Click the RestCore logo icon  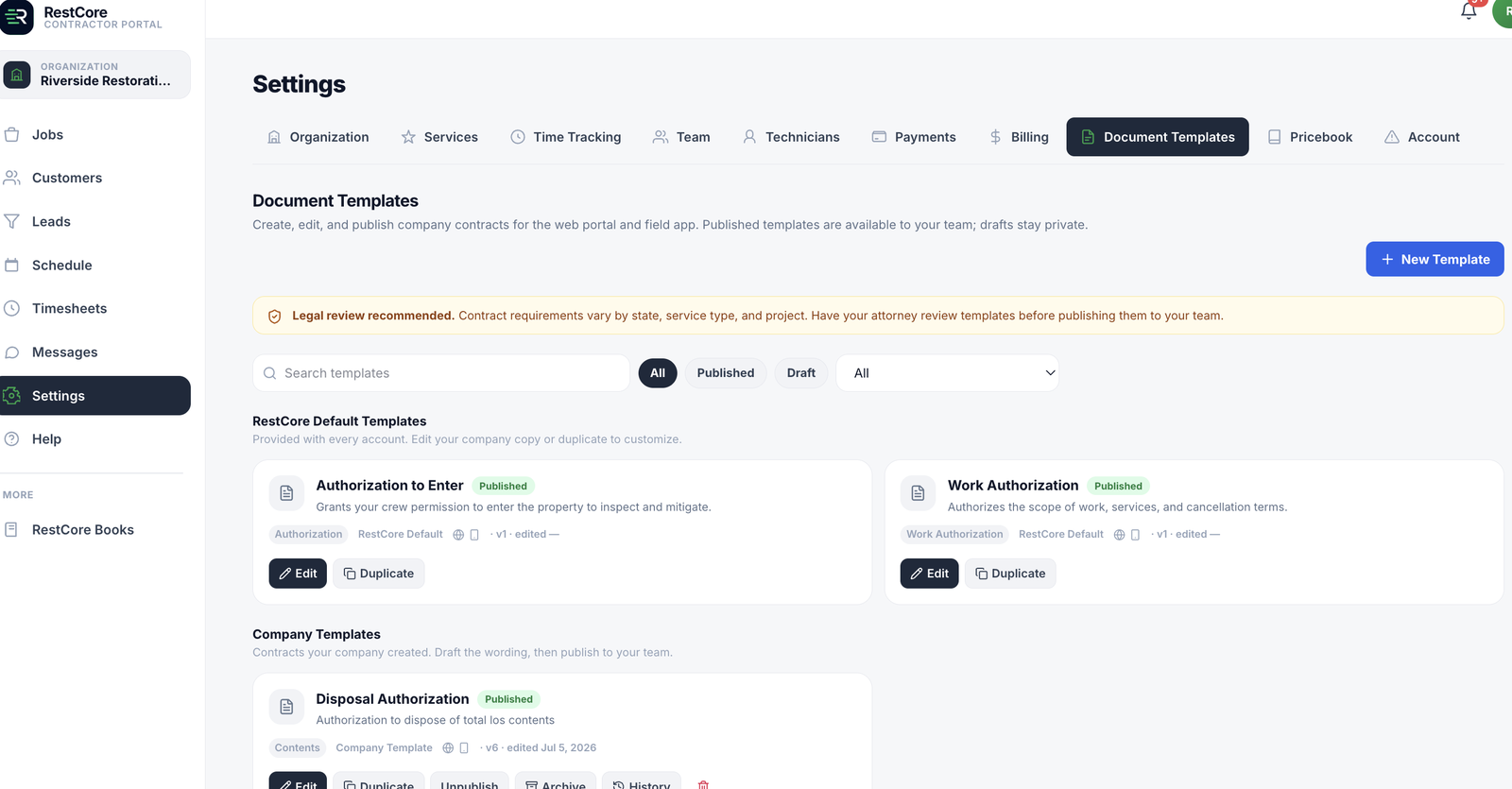(16, 17)
